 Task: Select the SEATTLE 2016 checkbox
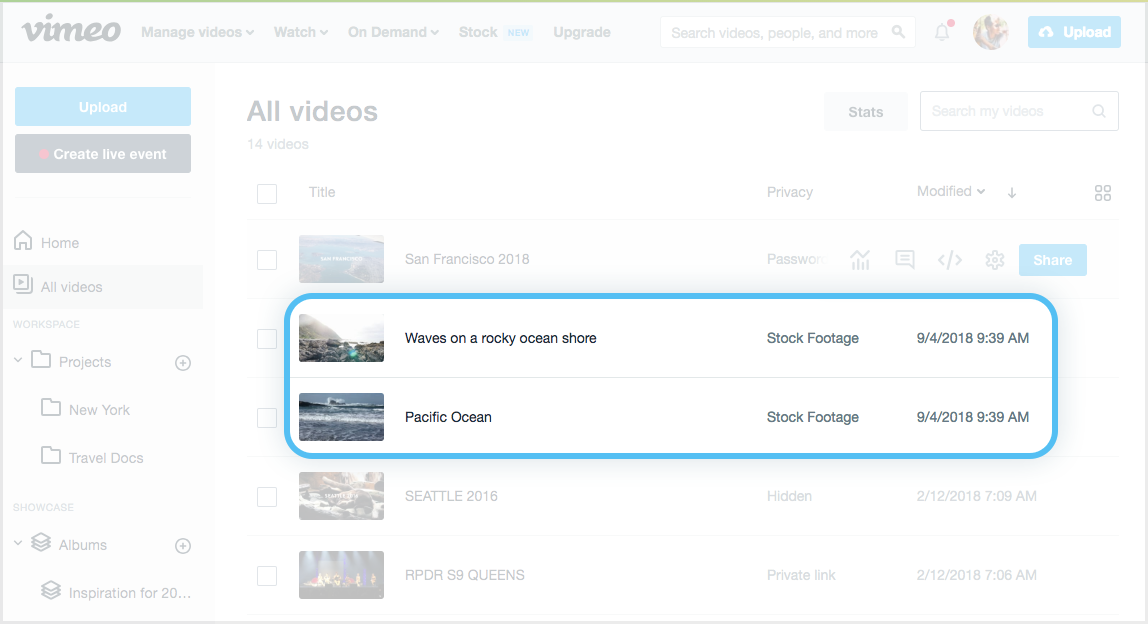pos(267,497)
